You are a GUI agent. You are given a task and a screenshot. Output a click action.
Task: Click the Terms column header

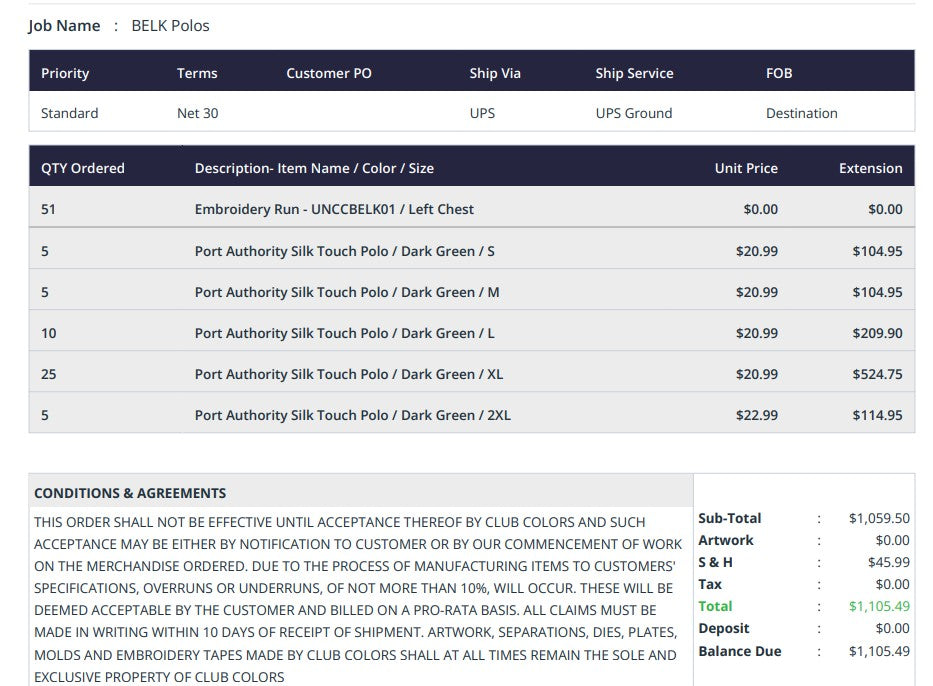pos(197,73)
